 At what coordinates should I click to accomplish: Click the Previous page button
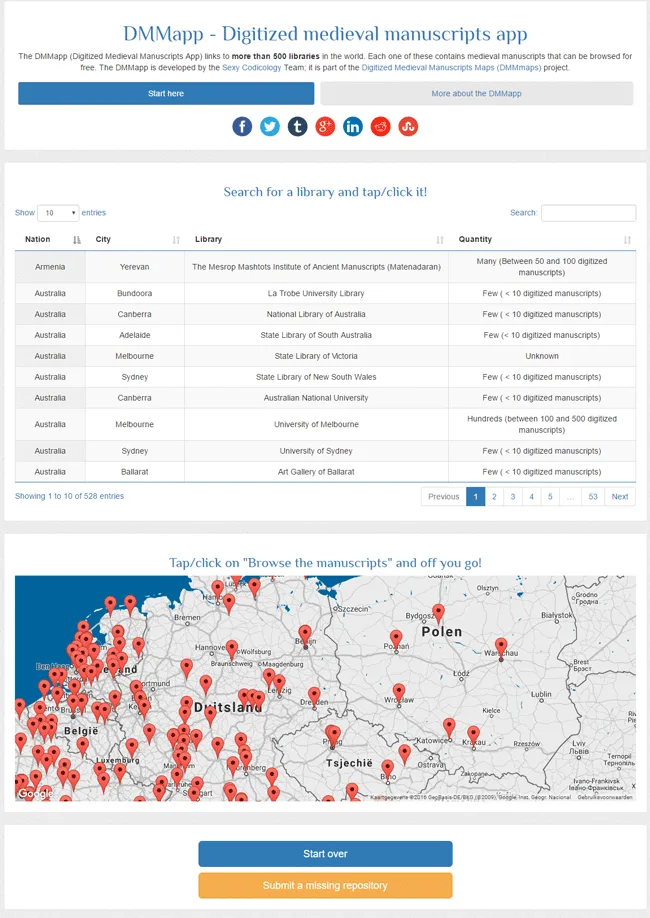click(x=444, y=496)
